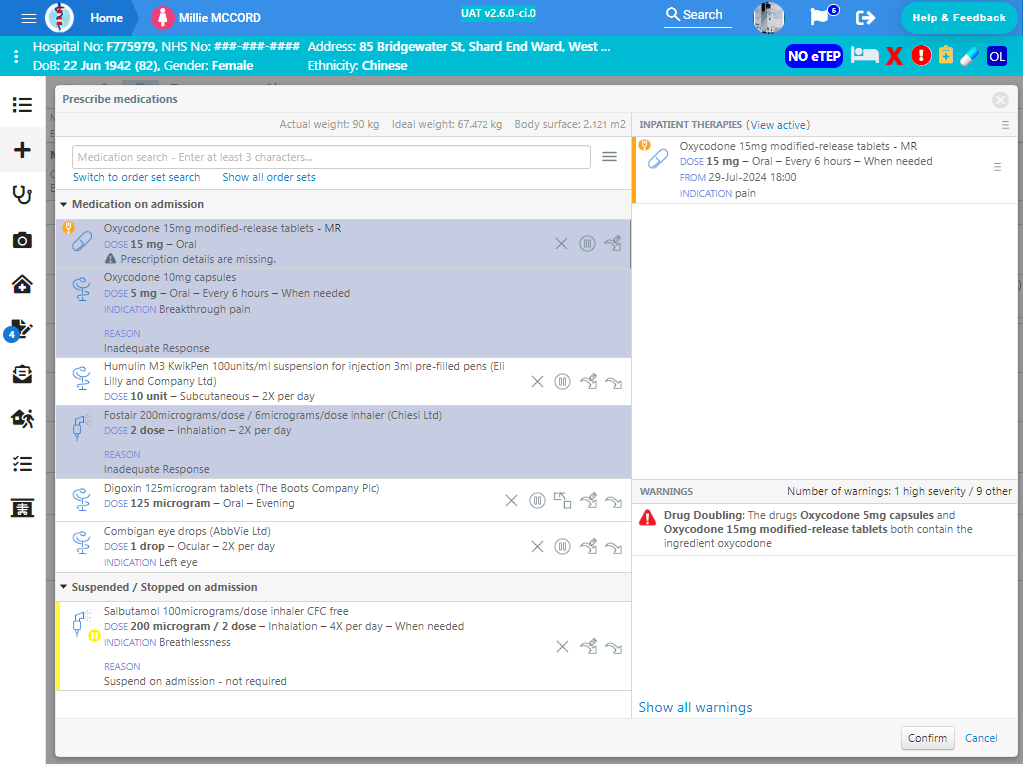Click curved arrow icon on Combigan row
The image size is (1023, 767).
pyautogui.click(x=613, y=548)
